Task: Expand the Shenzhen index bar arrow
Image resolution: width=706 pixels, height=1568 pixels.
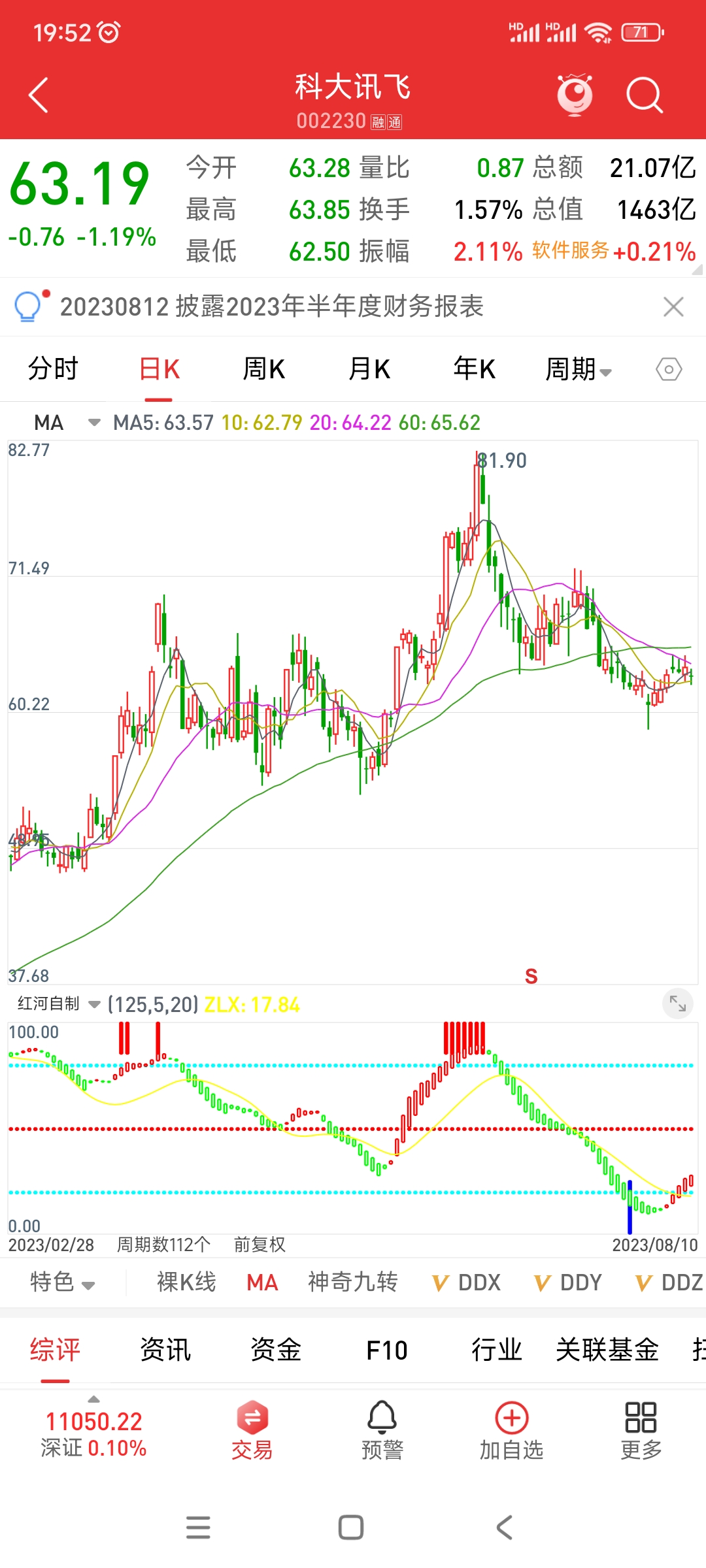Action: pos(94,1399)
